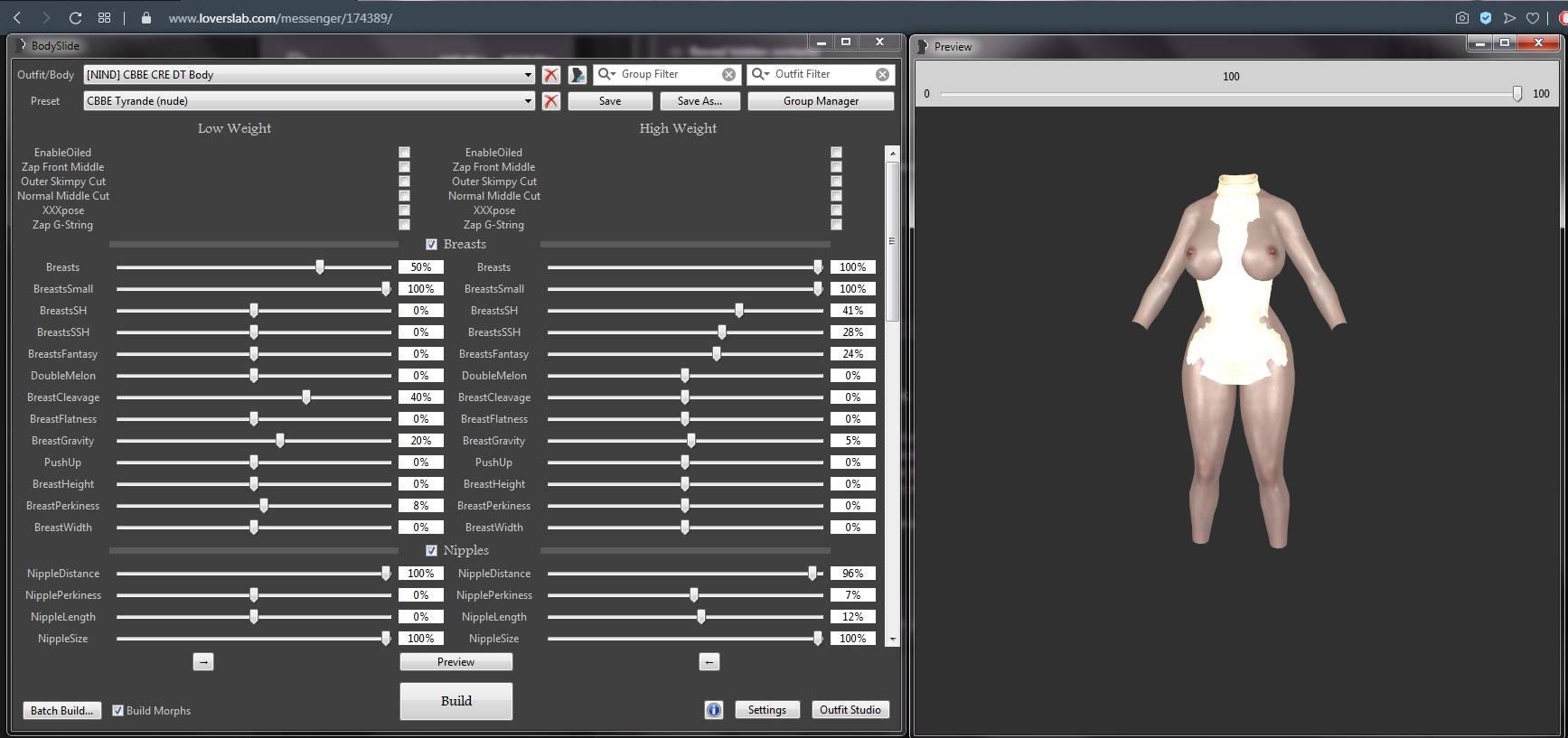
Task: Click the Low Weight BreastGravity 20% value field
Action: (x=421, y=441)
